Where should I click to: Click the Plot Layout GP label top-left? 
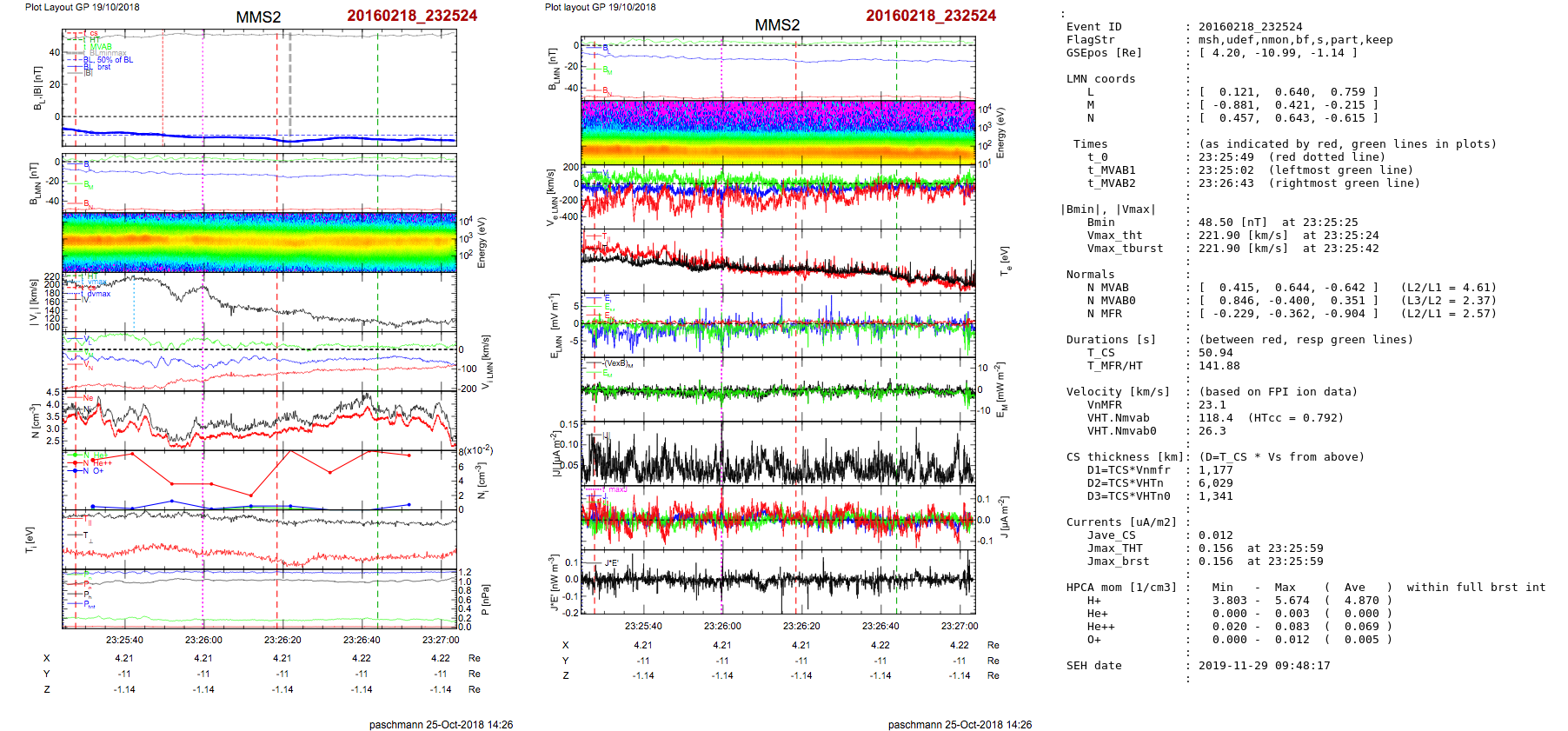coord(82,7)
